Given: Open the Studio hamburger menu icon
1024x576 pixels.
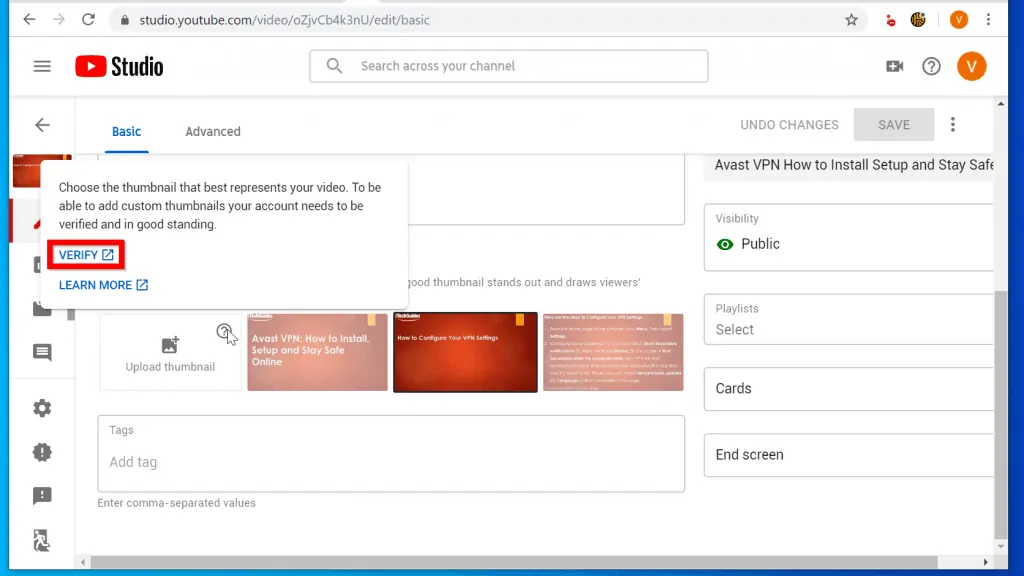Looking at the screenshot, I should pyautogui.click(x=42, y=66).
